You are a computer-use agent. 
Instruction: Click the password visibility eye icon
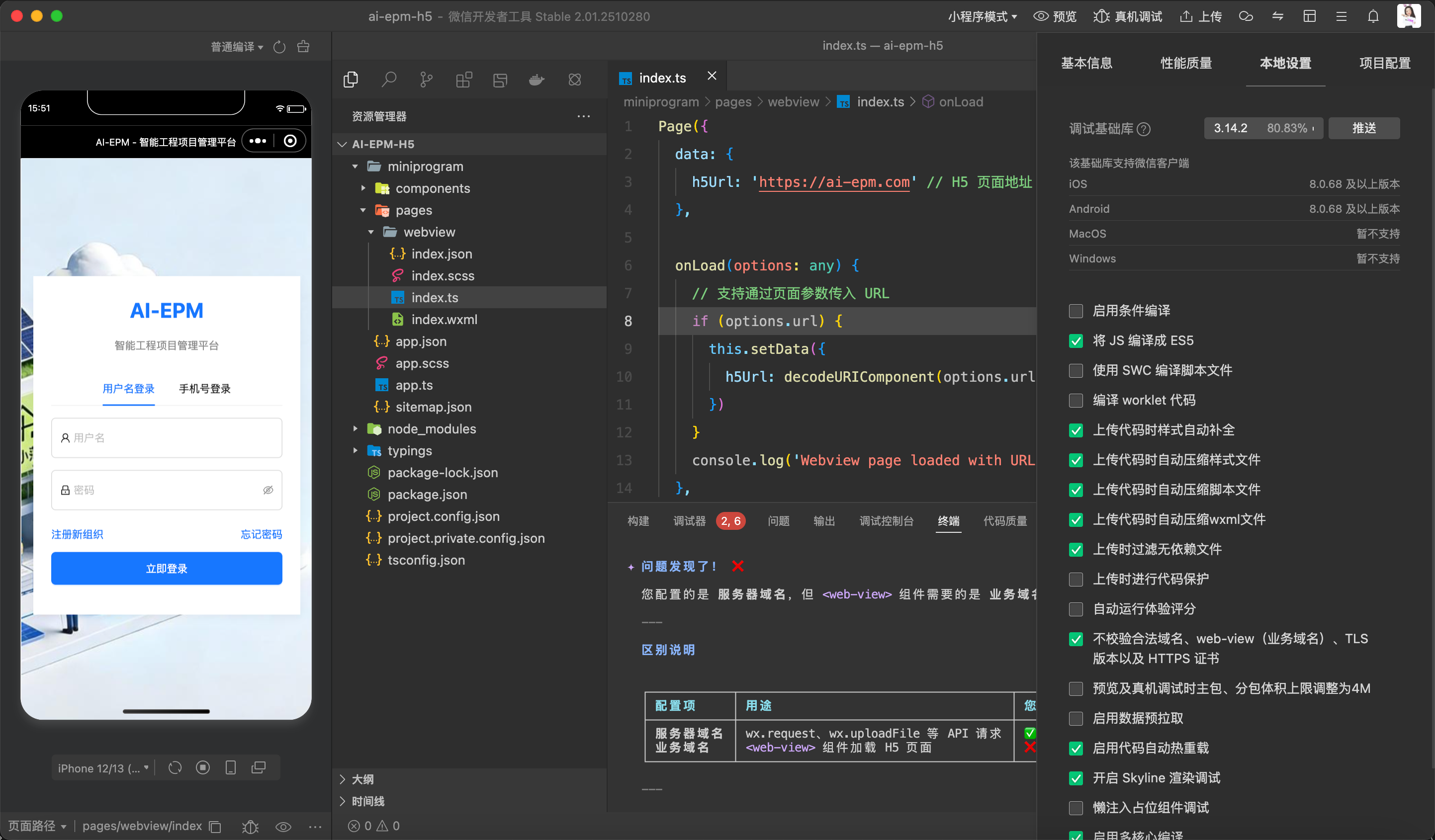click(x=268, y=490)
